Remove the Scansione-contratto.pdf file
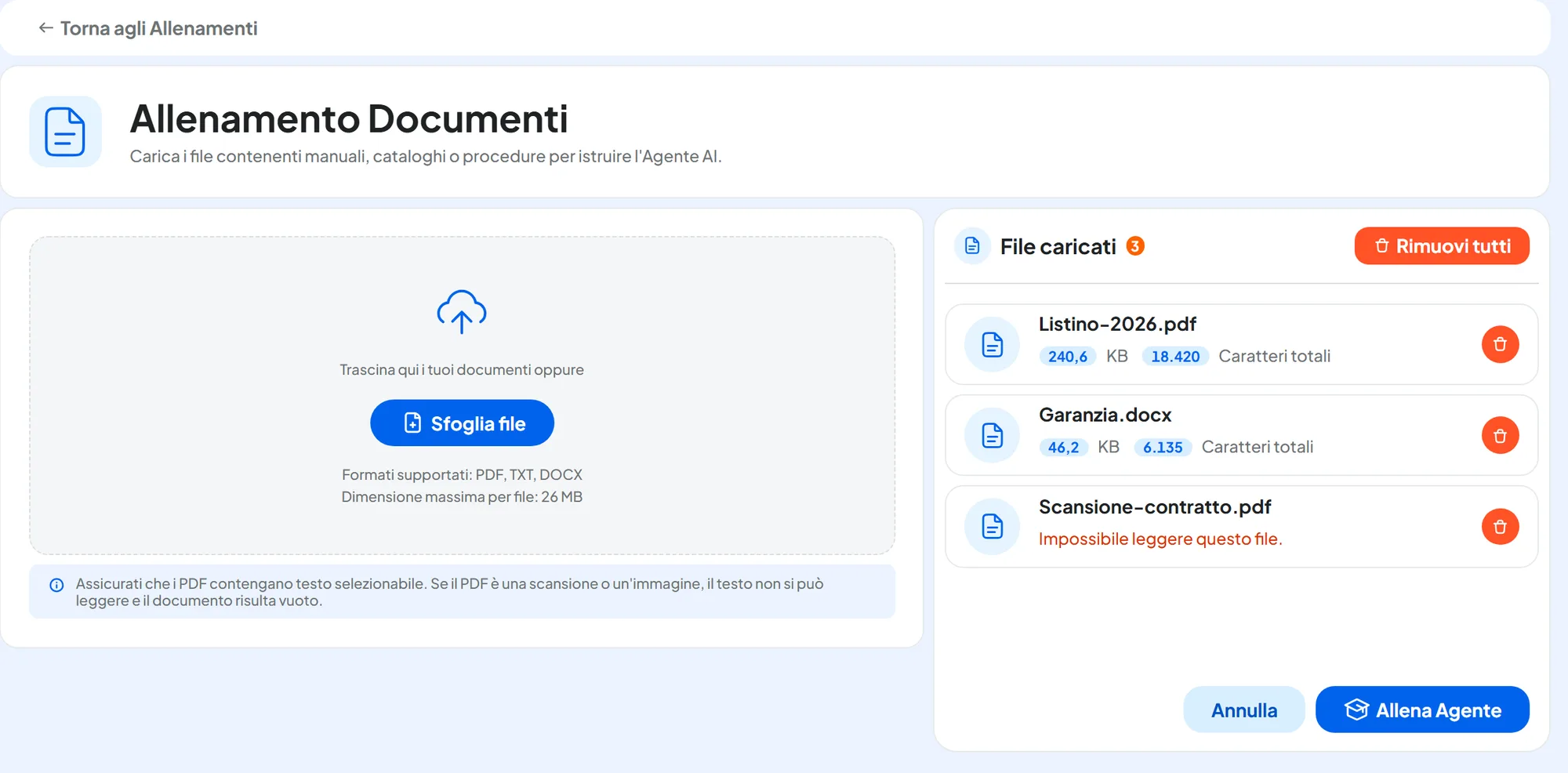 point(1500,527)
